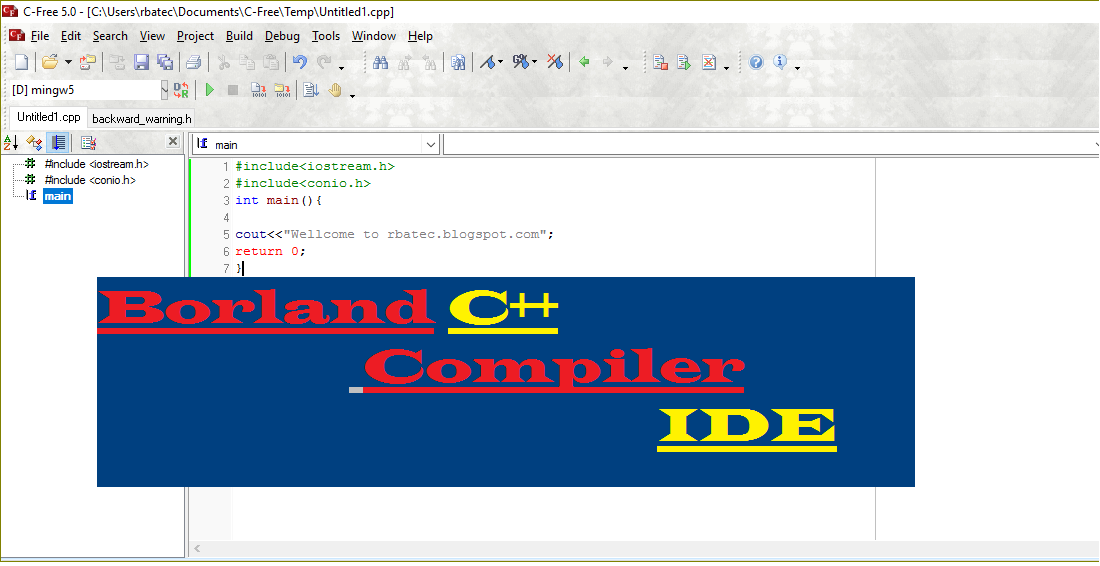Open the Tools menu
Viewport: 1100px width, 566px height.
(326, 36)
